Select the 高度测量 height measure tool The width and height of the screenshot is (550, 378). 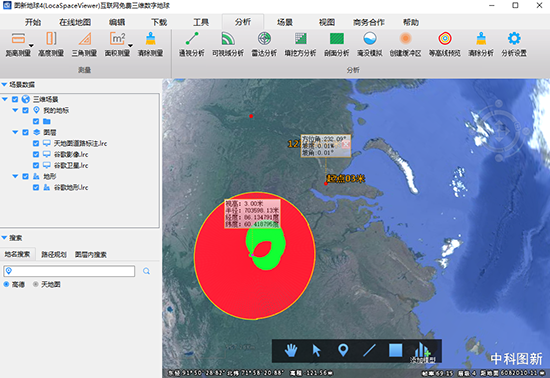(x=51, y=45)
